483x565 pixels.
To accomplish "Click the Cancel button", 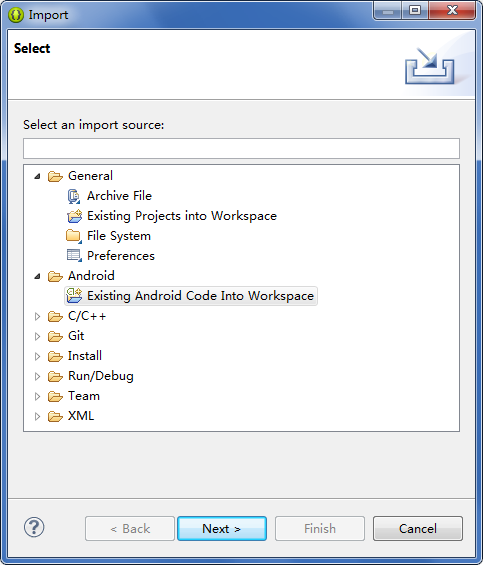I will [418, 529].
